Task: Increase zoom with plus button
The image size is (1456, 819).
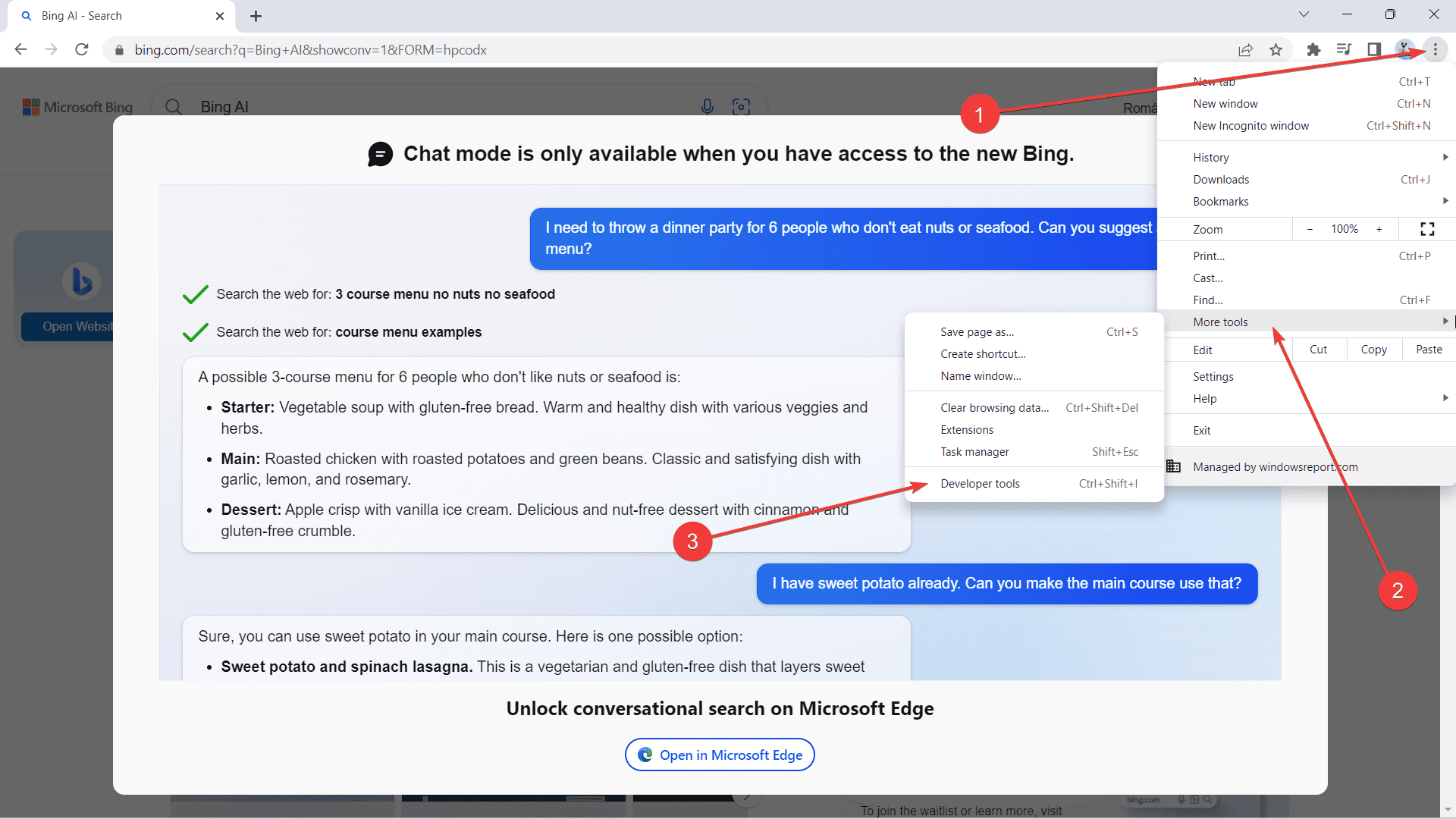Action: 1379,229
